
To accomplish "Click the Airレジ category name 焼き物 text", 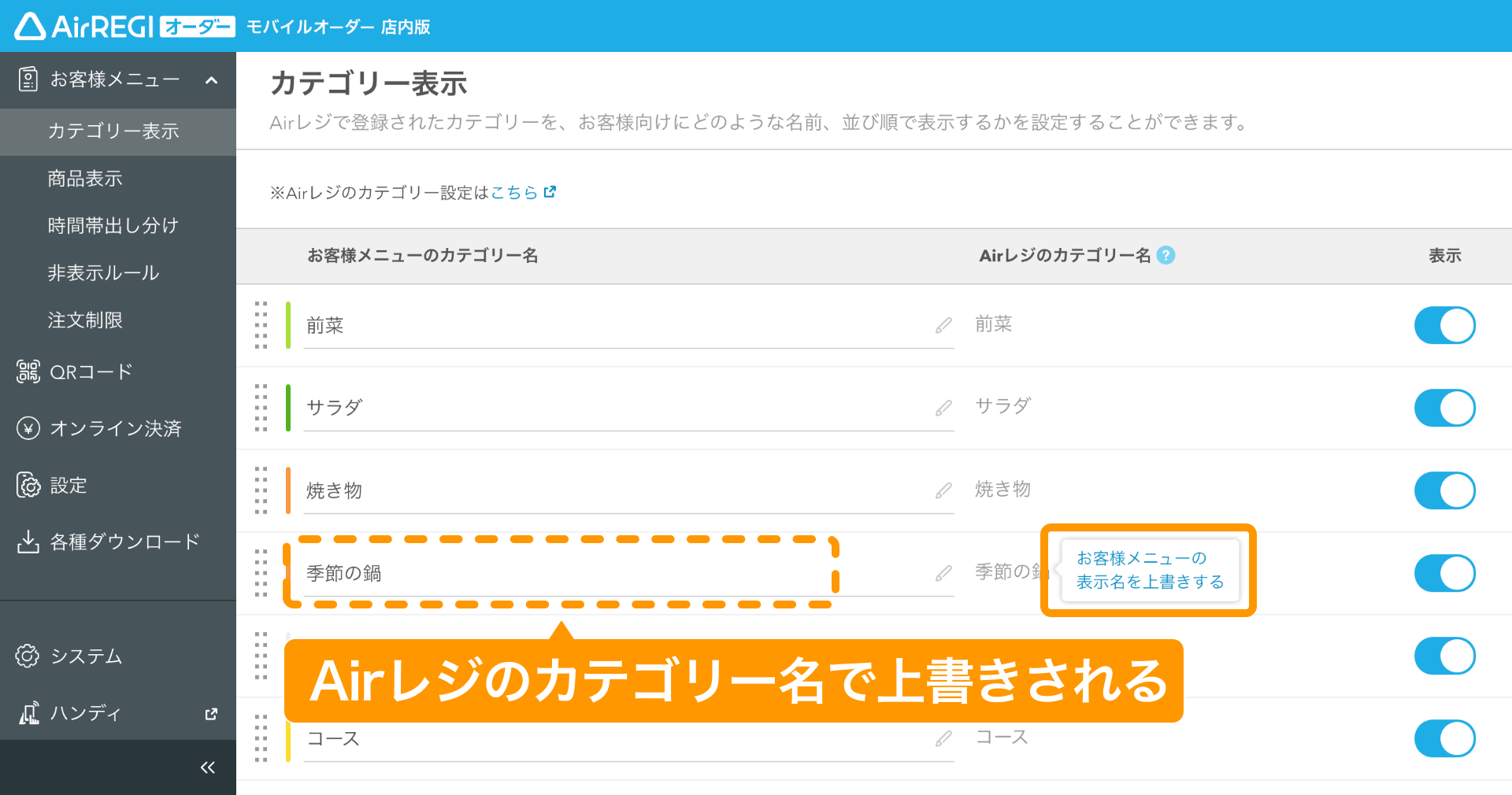I will tap(1003, 489).
